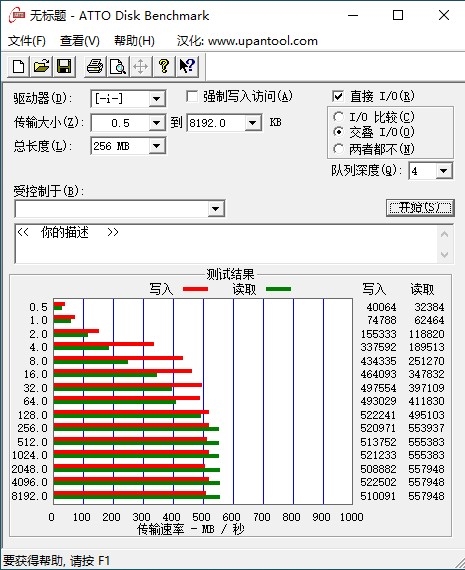Click the context help pointer icon
465x570 pixels.
click(187, 67)
